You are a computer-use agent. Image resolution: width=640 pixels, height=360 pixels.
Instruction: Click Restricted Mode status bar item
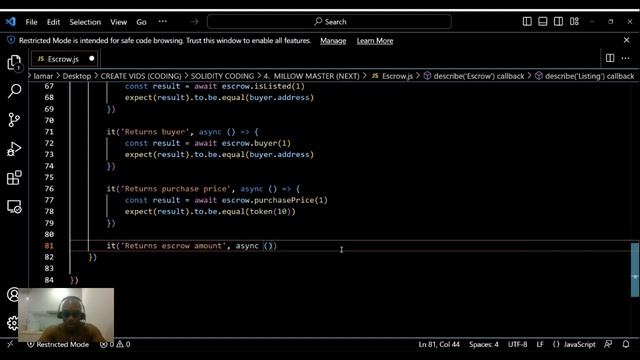pyautogui.click(x=58, y=344)
